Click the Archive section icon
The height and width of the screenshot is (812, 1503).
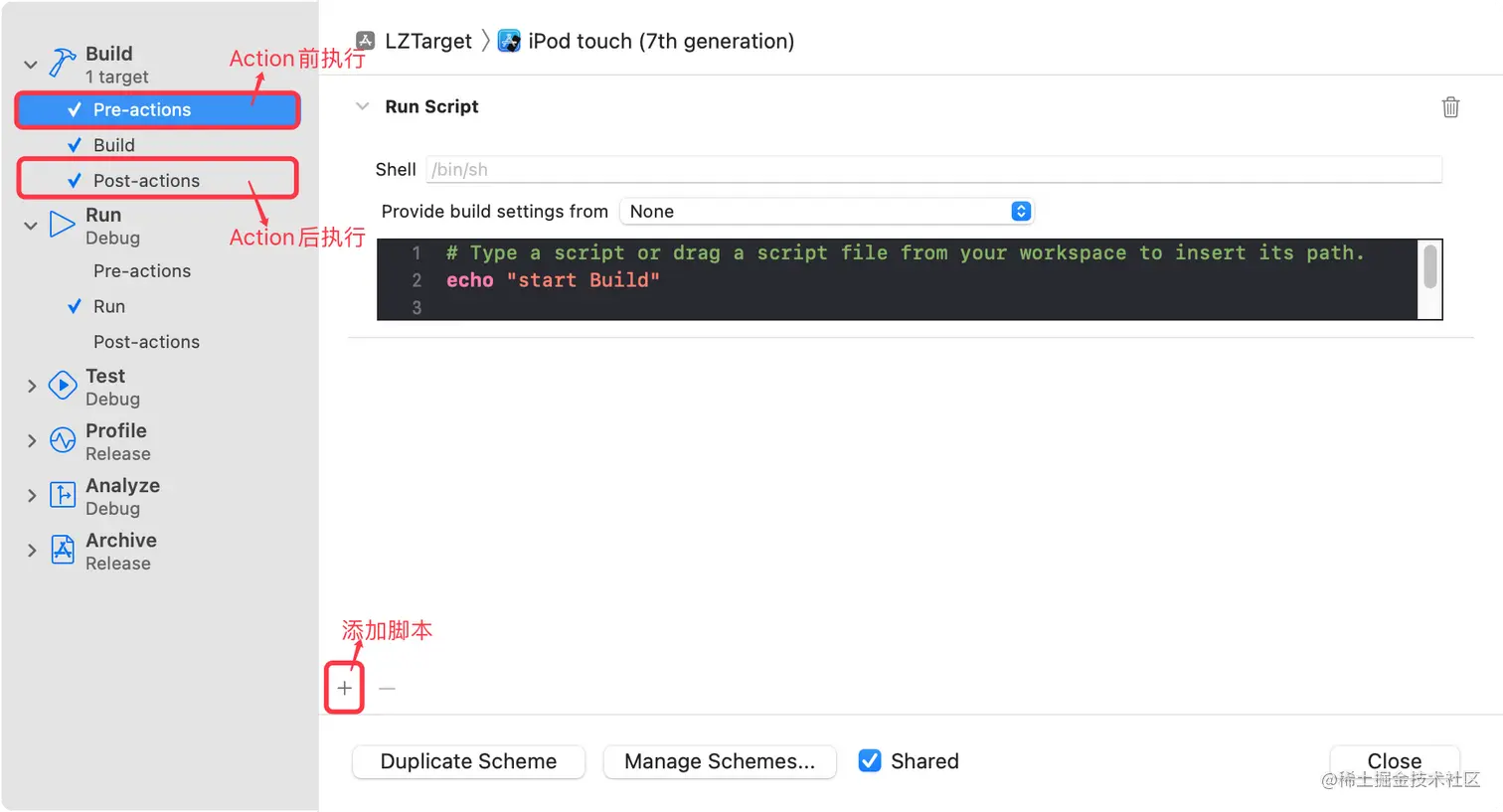(63, 550)
